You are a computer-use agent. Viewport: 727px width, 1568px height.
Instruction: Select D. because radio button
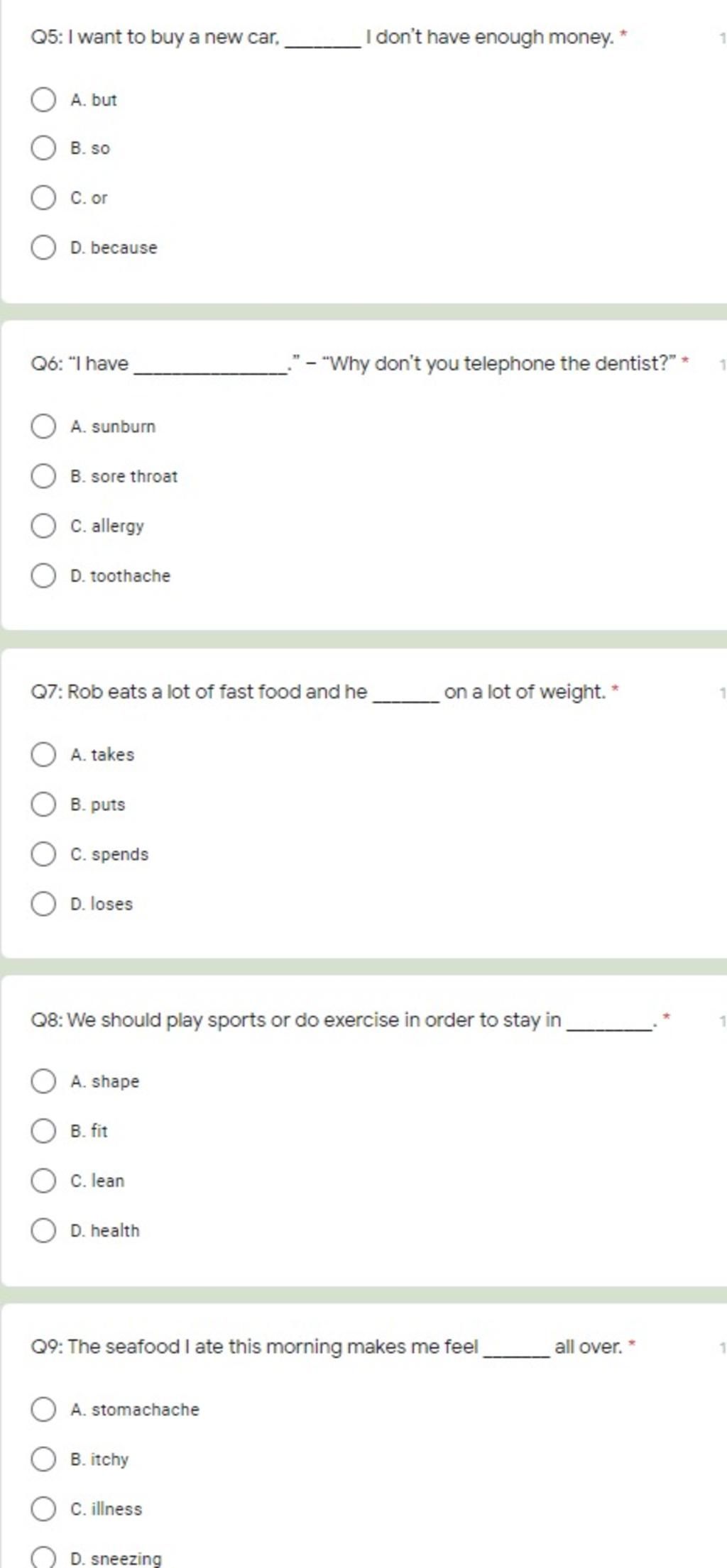(x=43, y=248)
